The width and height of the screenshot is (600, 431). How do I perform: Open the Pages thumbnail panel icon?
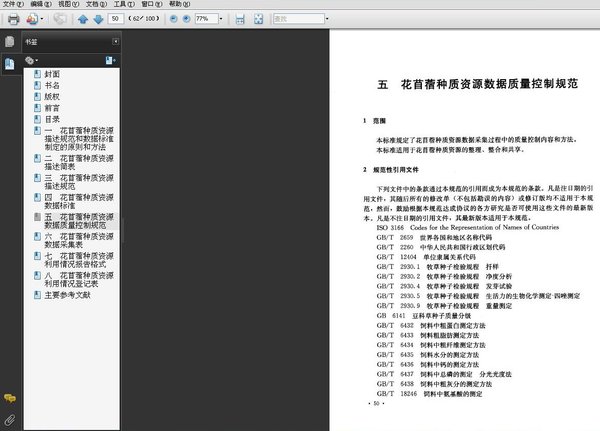10,41
